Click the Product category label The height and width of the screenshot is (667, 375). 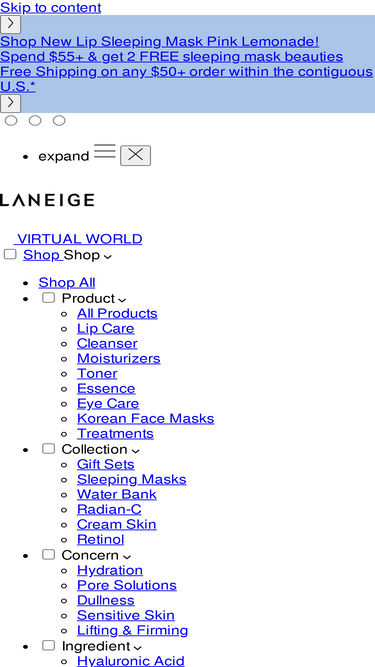click(x=88, y=298)
